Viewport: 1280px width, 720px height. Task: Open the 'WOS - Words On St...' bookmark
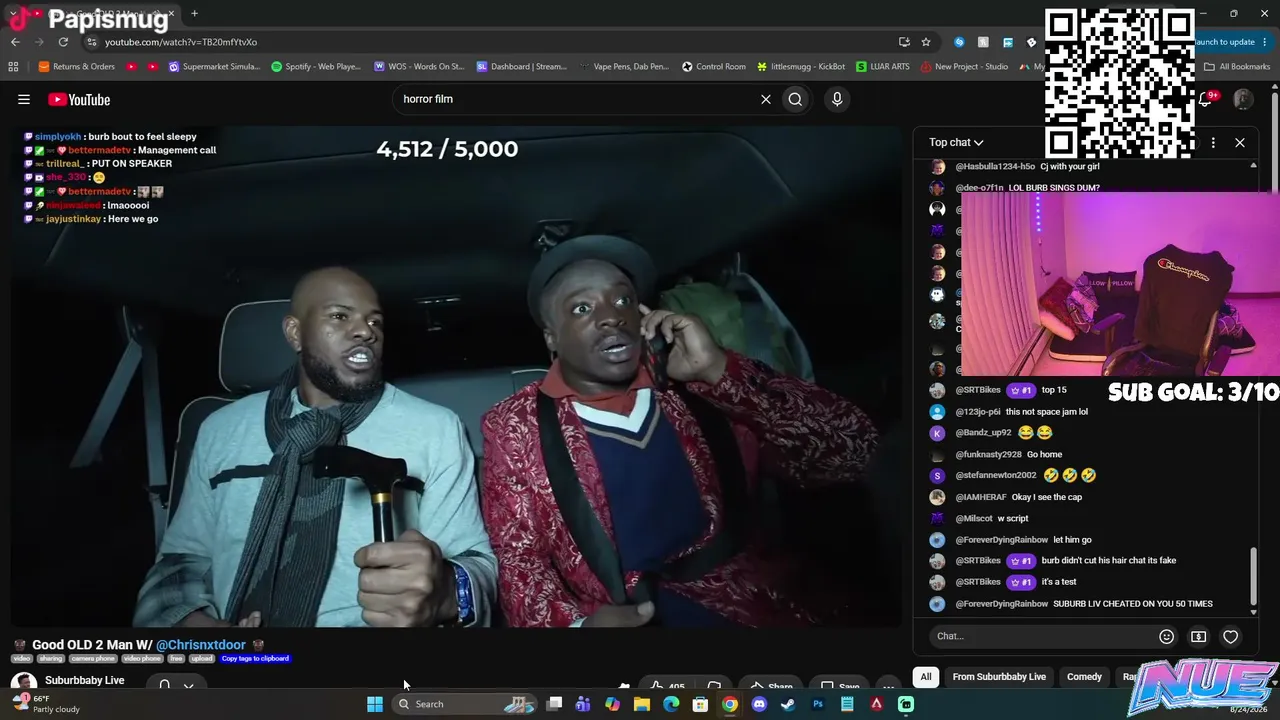coord(419,67)
